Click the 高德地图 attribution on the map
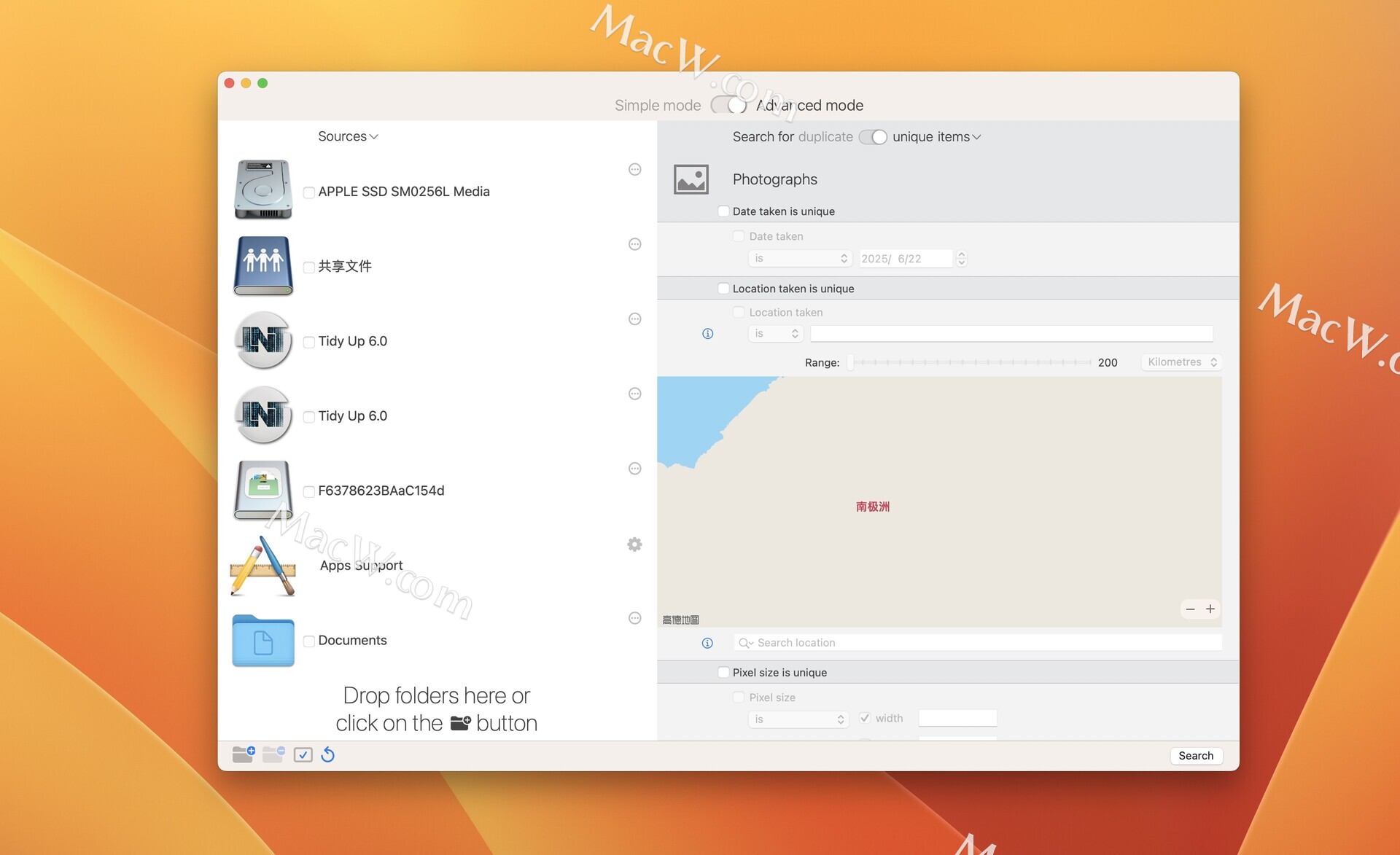Screen dimensions: 1400x855 pyautogui.click(x=680, y=620)
